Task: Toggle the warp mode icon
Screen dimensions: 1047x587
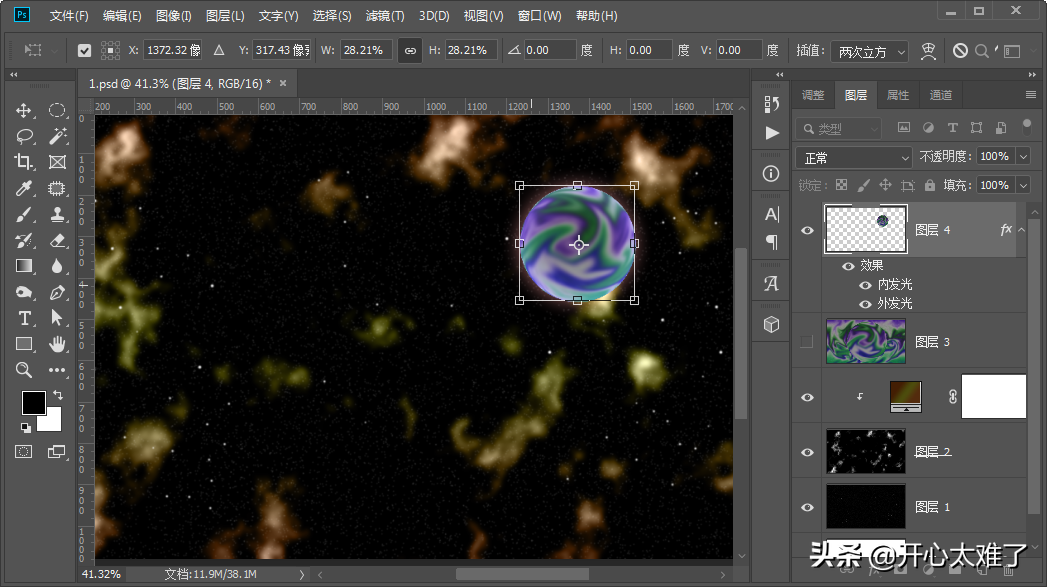Action: 929,51
